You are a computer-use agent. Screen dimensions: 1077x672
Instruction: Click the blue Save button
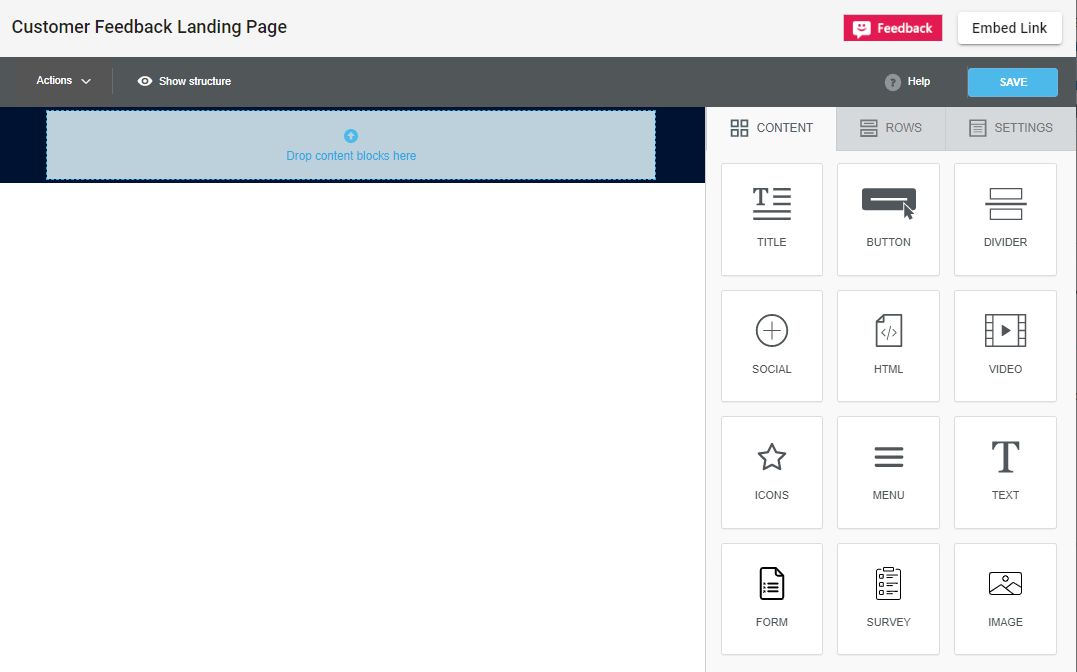pyautogui.click(x=1012, y=82)
